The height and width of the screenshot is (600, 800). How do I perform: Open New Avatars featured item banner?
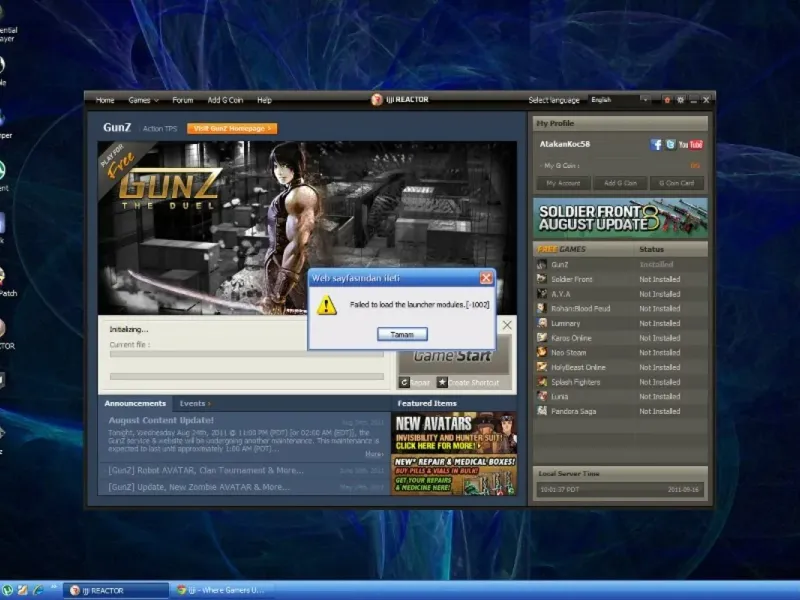pos(454,433)
